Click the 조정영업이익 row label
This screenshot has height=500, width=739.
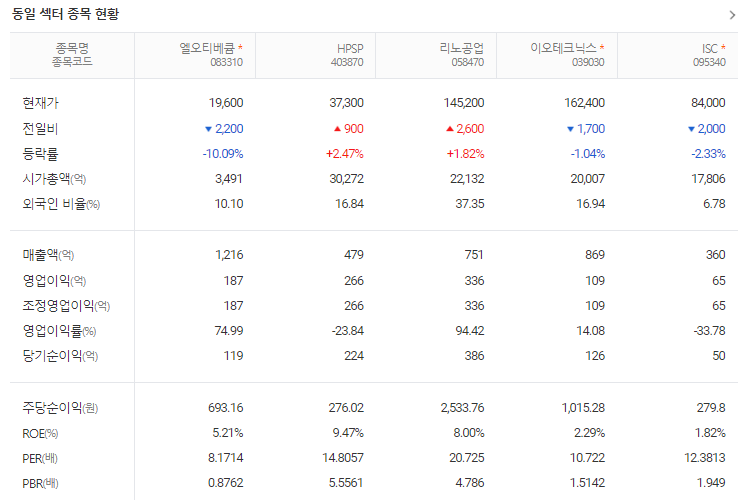66,306
